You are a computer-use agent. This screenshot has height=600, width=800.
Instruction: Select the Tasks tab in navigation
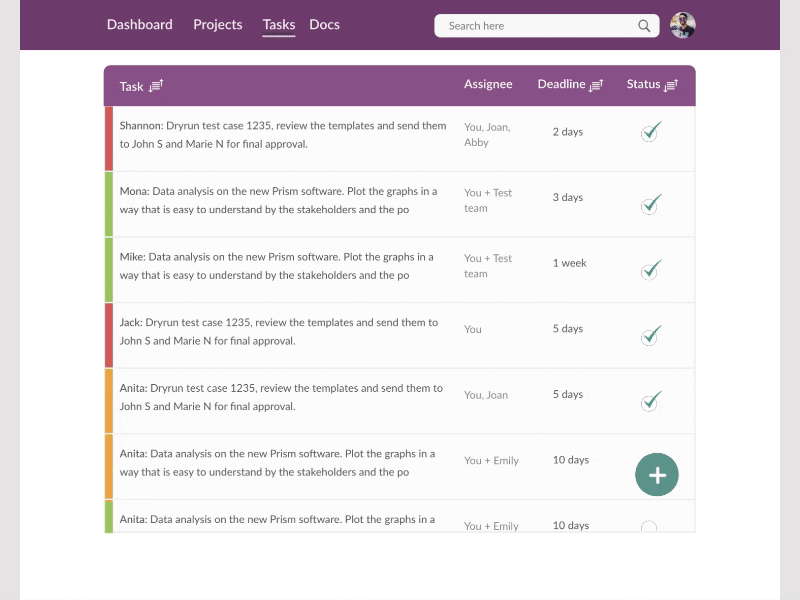pyautogui.click(x=278, y=24)
